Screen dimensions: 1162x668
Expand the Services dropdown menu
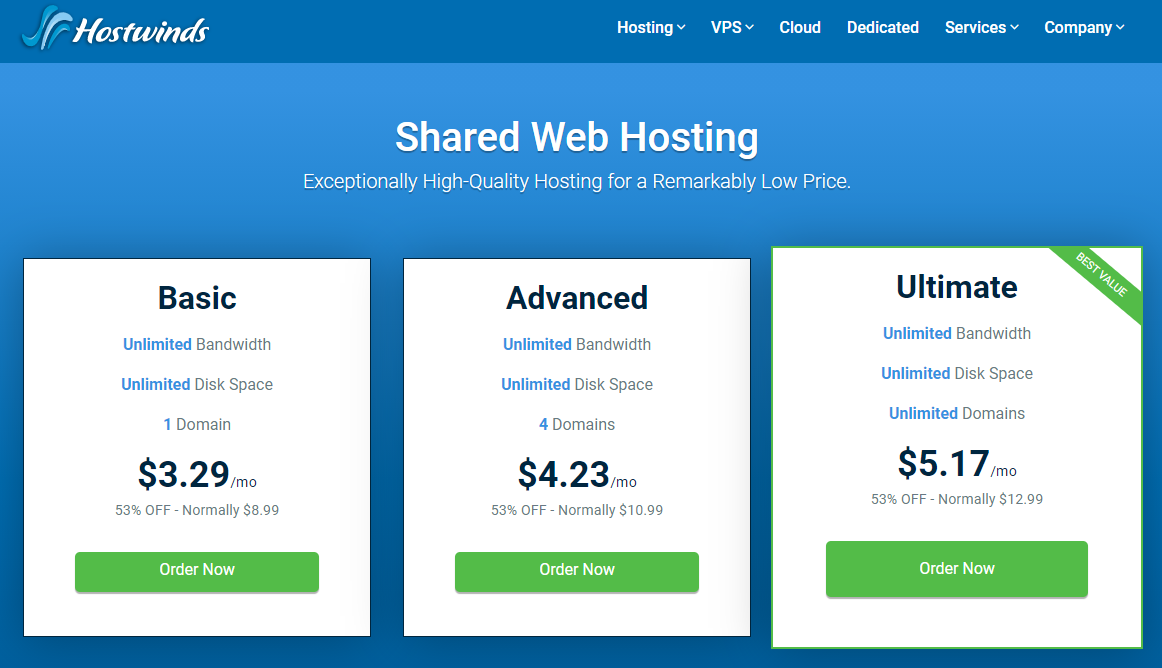(x=981, y=27)
